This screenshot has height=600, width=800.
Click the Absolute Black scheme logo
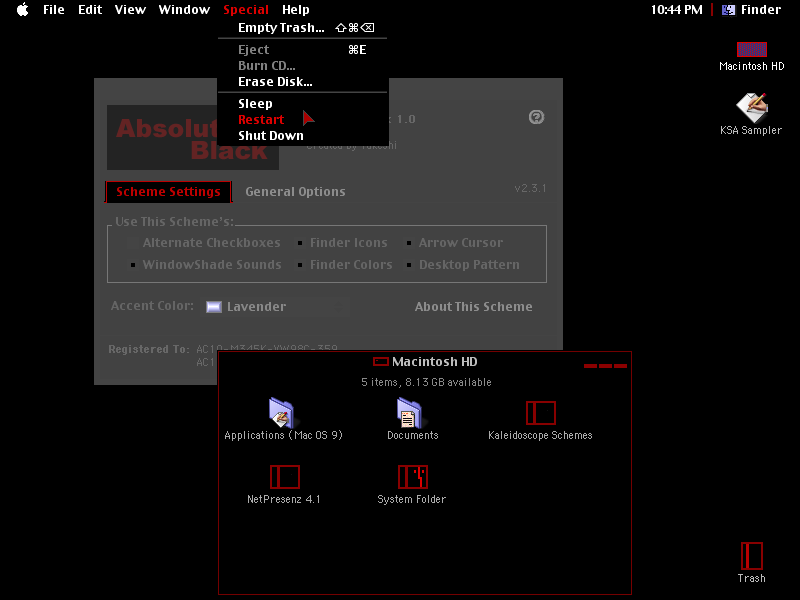pos(193,138)
